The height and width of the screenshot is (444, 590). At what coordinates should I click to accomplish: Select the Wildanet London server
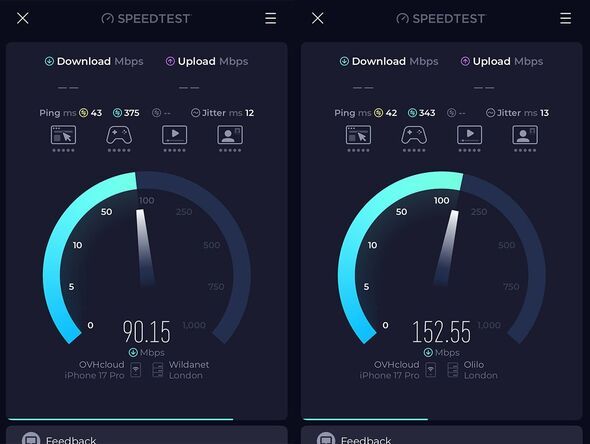181,370
